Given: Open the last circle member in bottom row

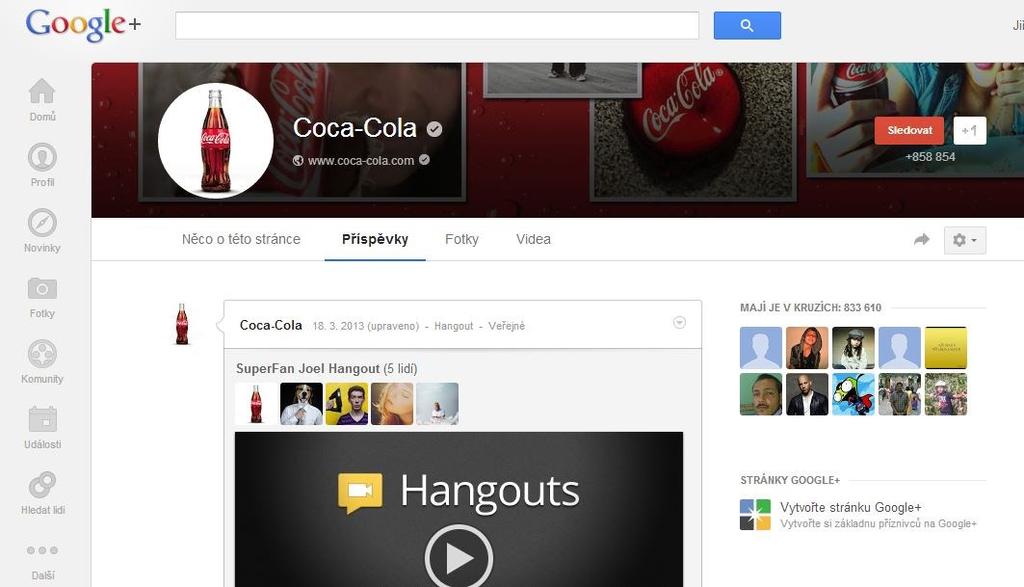Looking at the screenshot, I should (946, 394).
